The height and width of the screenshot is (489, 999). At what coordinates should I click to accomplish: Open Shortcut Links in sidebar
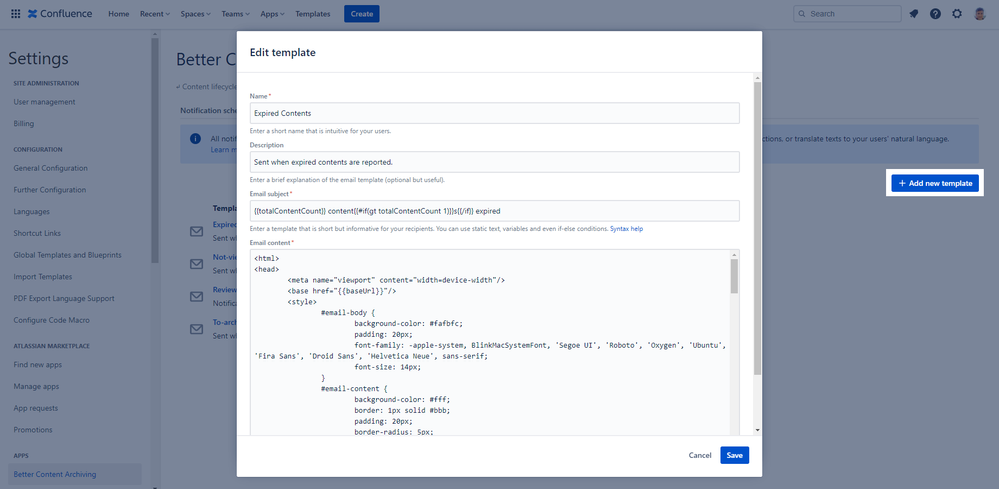coord(37,233)
